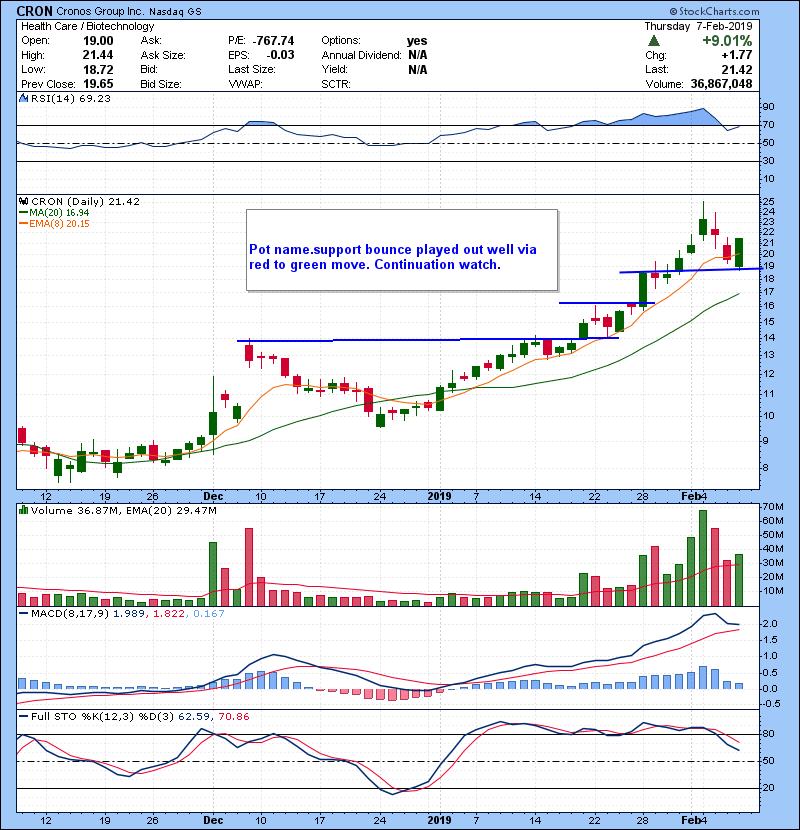Select the CRON ticker symbol in the header
Image resolution: width=800 pixels, height=830 pixels.
point(34,11)
